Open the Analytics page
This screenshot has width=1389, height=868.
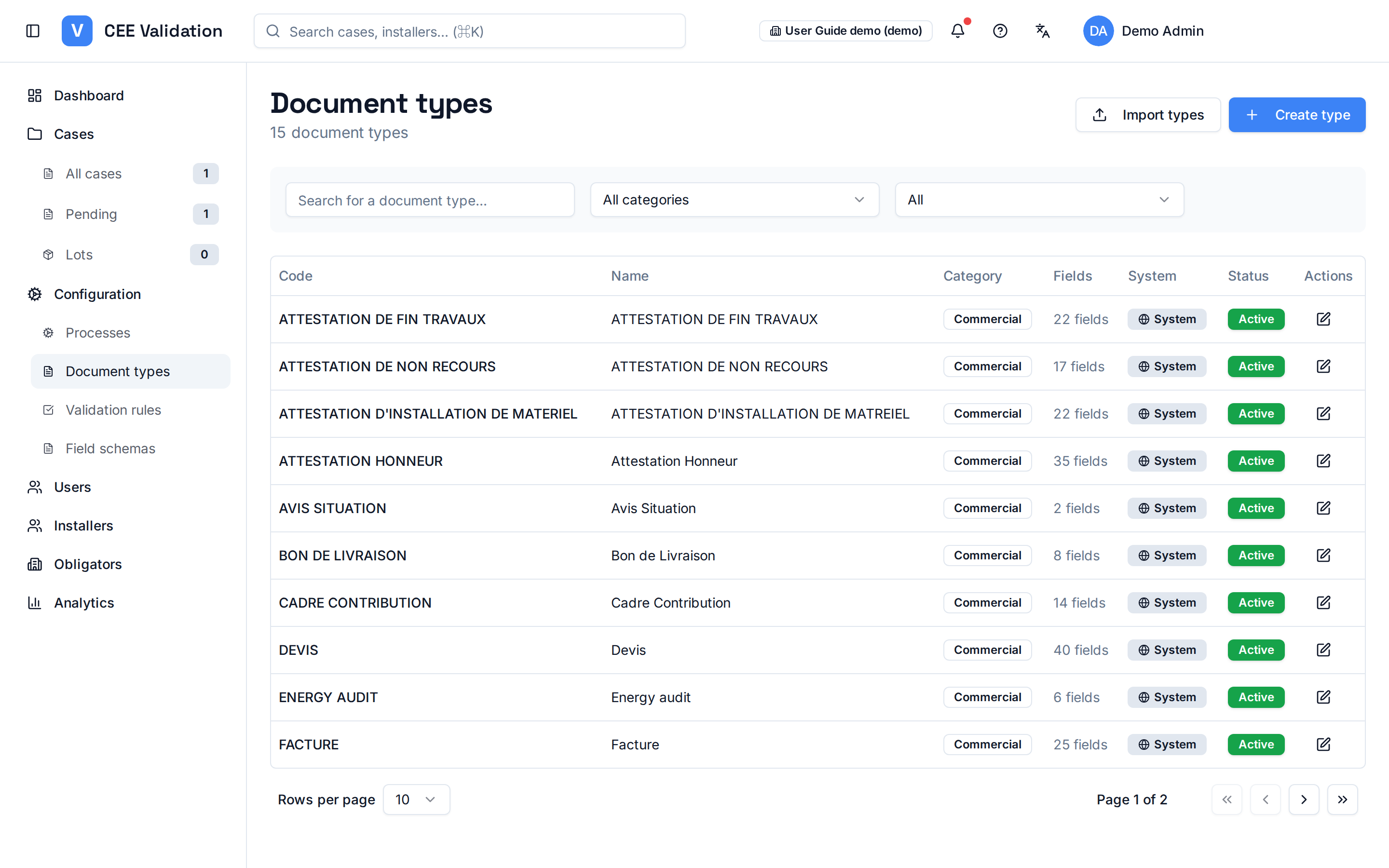click(x=84, y=603)
